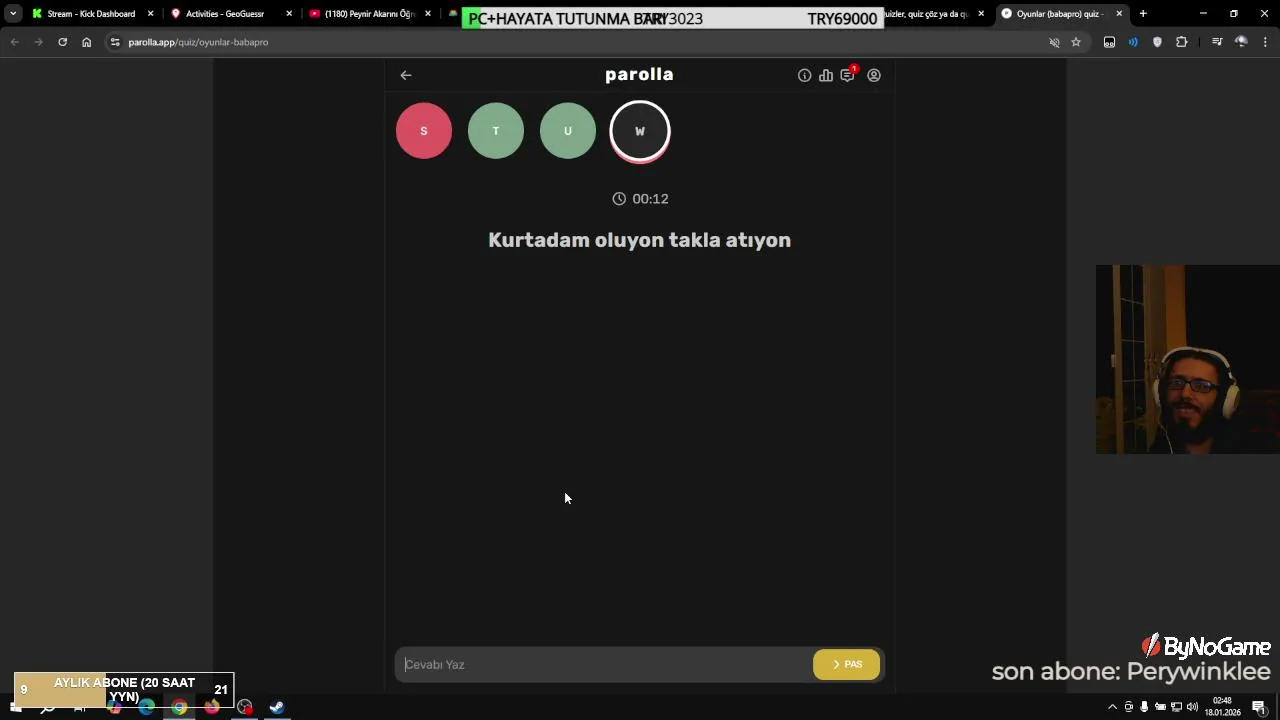Close the Kick Dashboard tab
Screen dimensions: 1280x720
pos(151,14)
